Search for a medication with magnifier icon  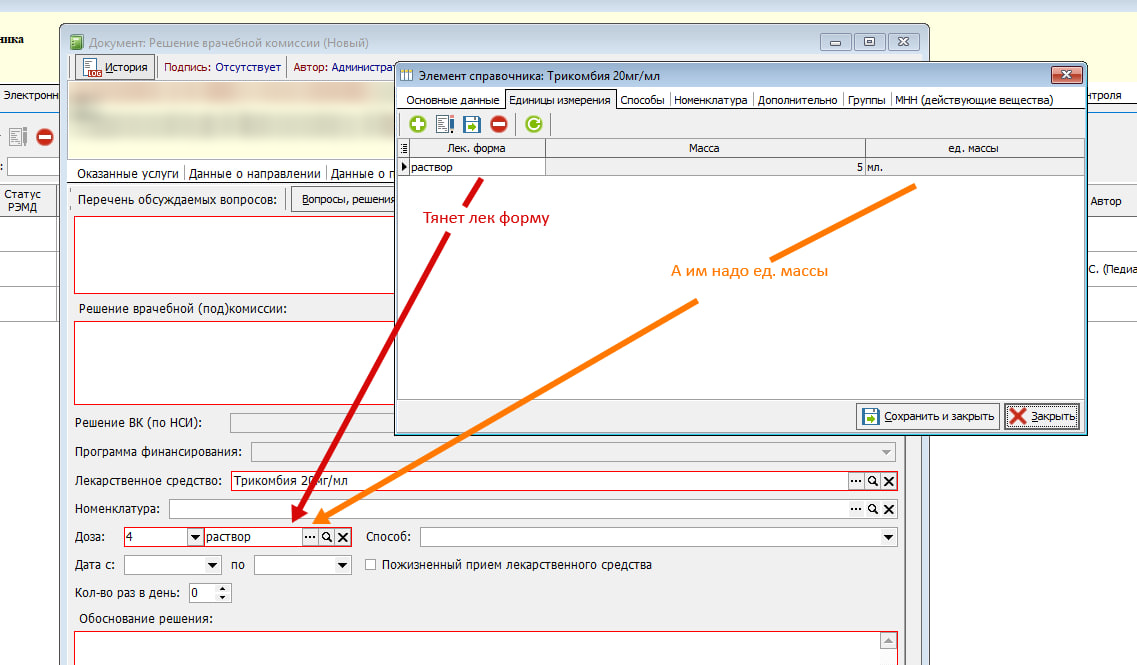(x=873, y=481)
